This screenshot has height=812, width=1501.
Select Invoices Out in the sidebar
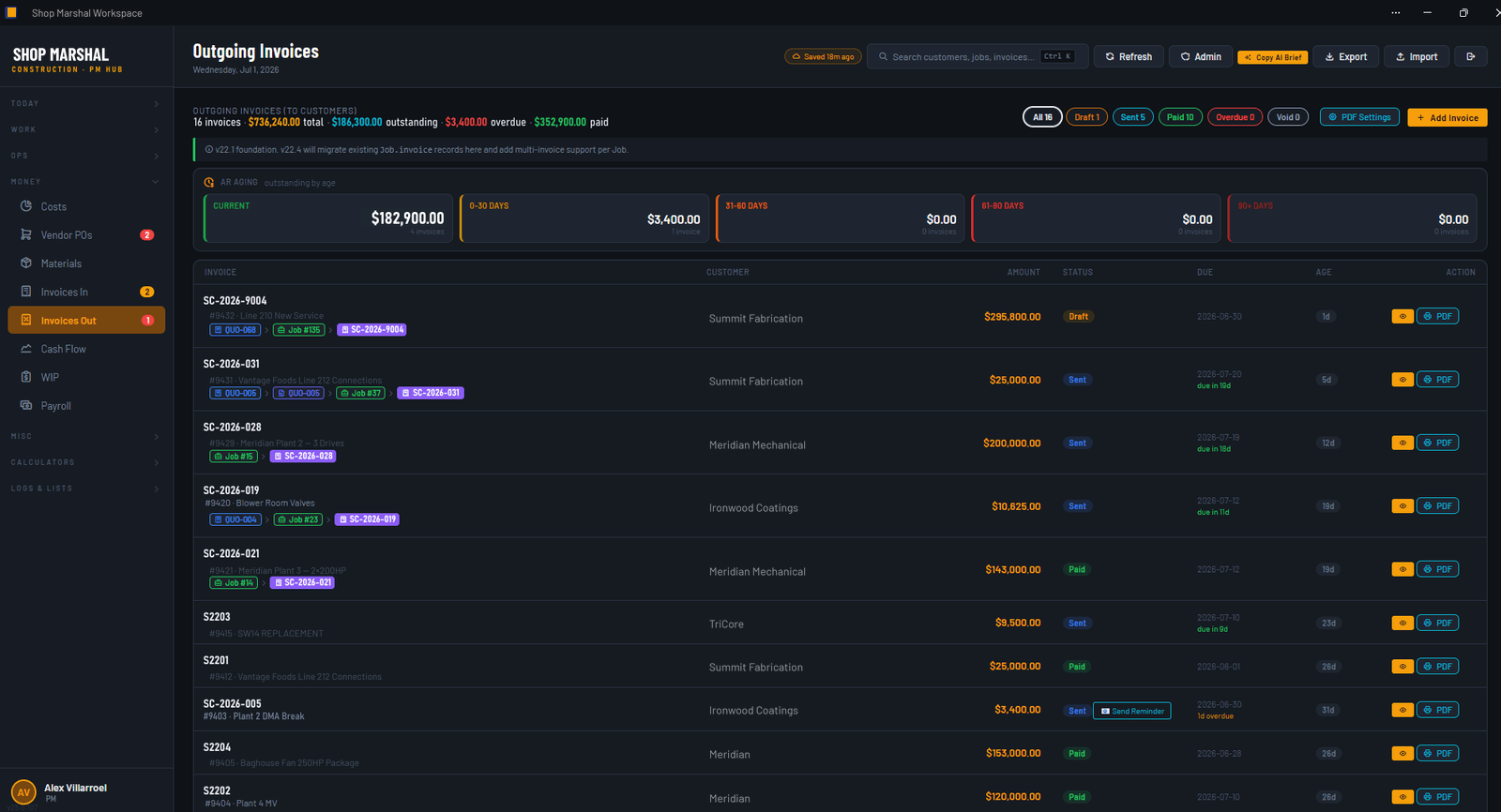86,320
